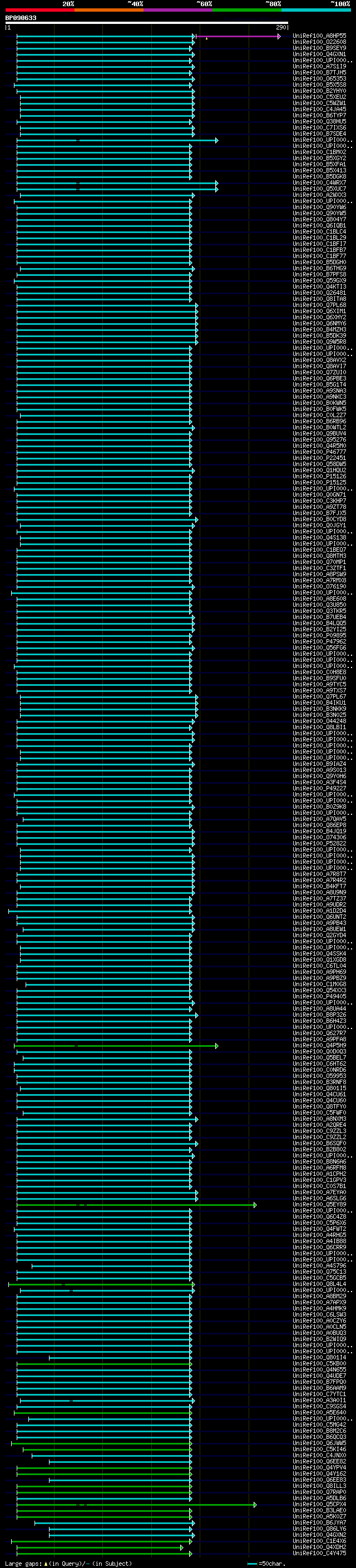356x1568 pixels.
Task: Select hit label UniRef100_Q8L4L4
Action: [319, 1284]
